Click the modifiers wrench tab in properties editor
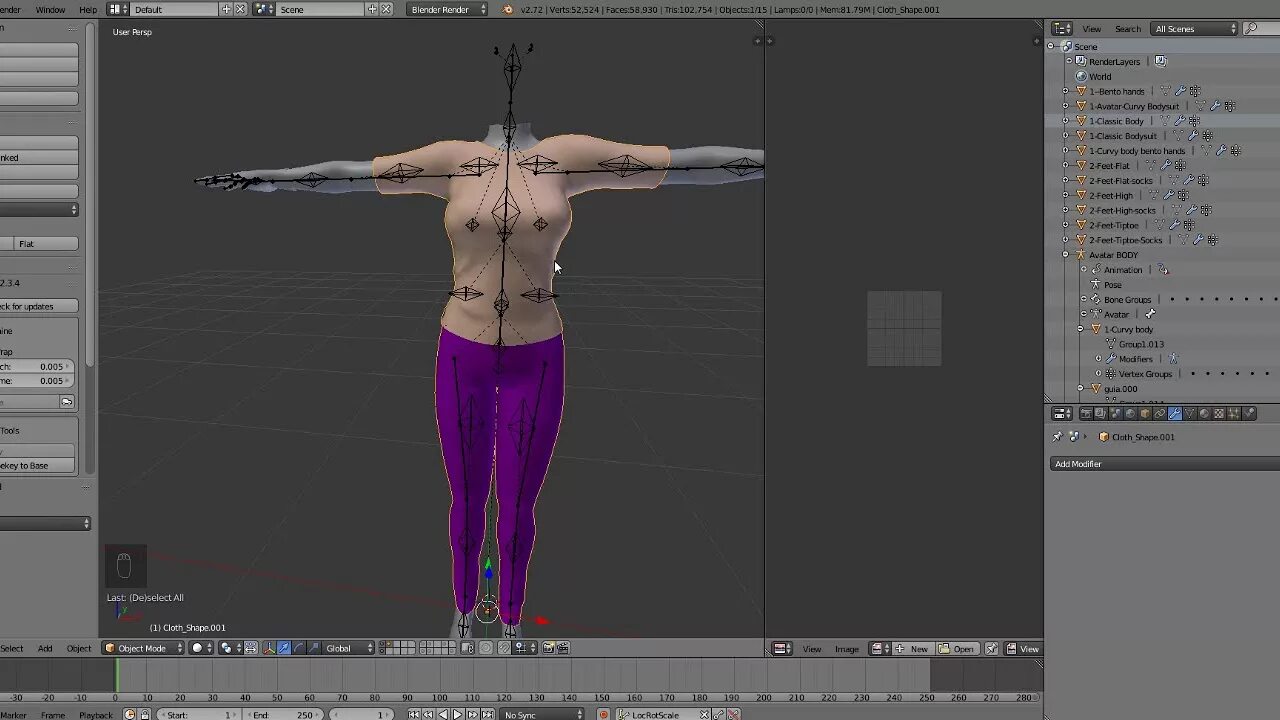The image size is (1280, 720). [x=1175, y=413]
